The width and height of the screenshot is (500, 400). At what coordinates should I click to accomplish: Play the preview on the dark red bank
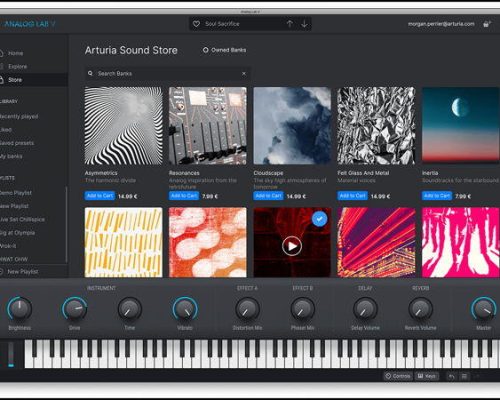(x=292, y=246)
